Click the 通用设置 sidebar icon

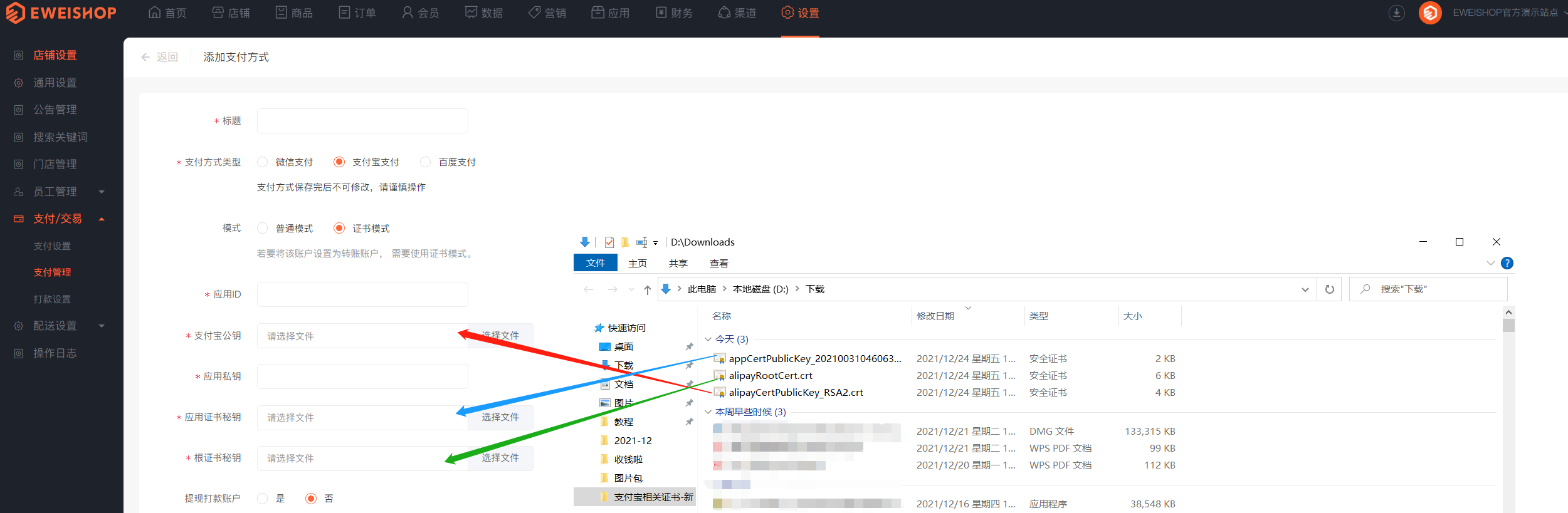click(19, 83)
